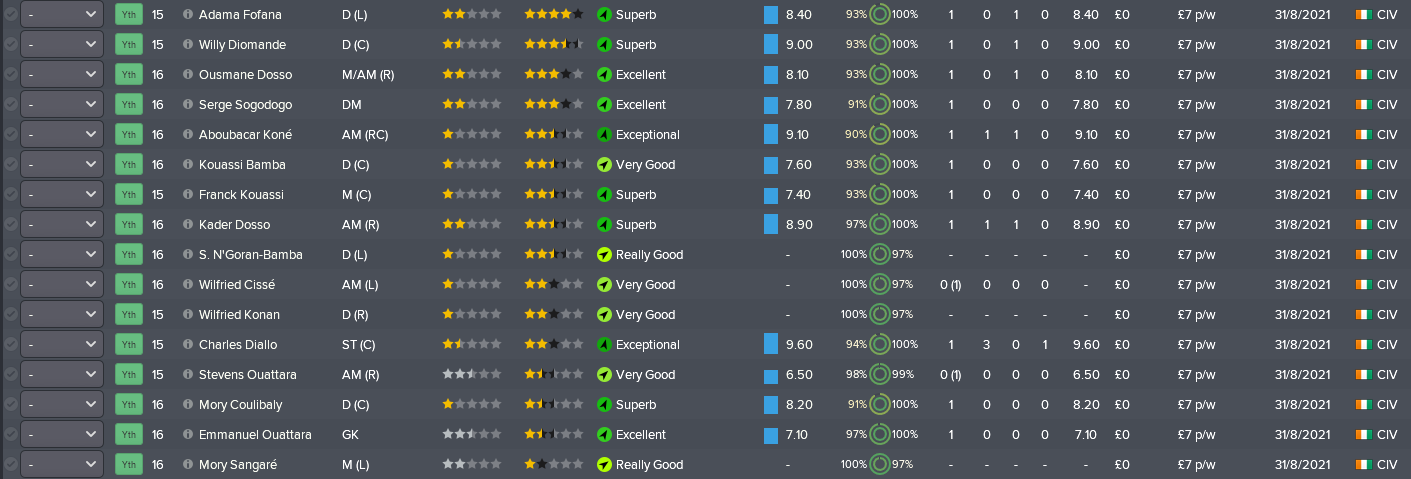
Task: Click the info icon beside Charles Diallo
Action: tap(188, 345)
